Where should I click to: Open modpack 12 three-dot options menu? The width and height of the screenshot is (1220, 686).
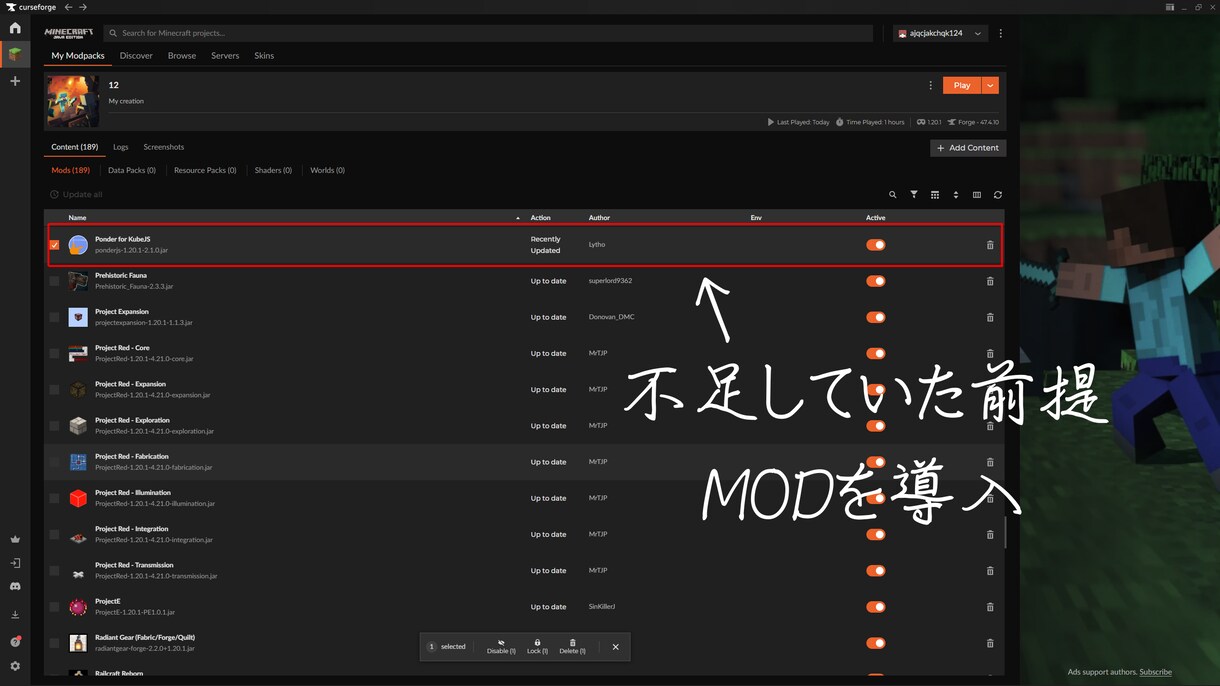click(x=930, y=86)
